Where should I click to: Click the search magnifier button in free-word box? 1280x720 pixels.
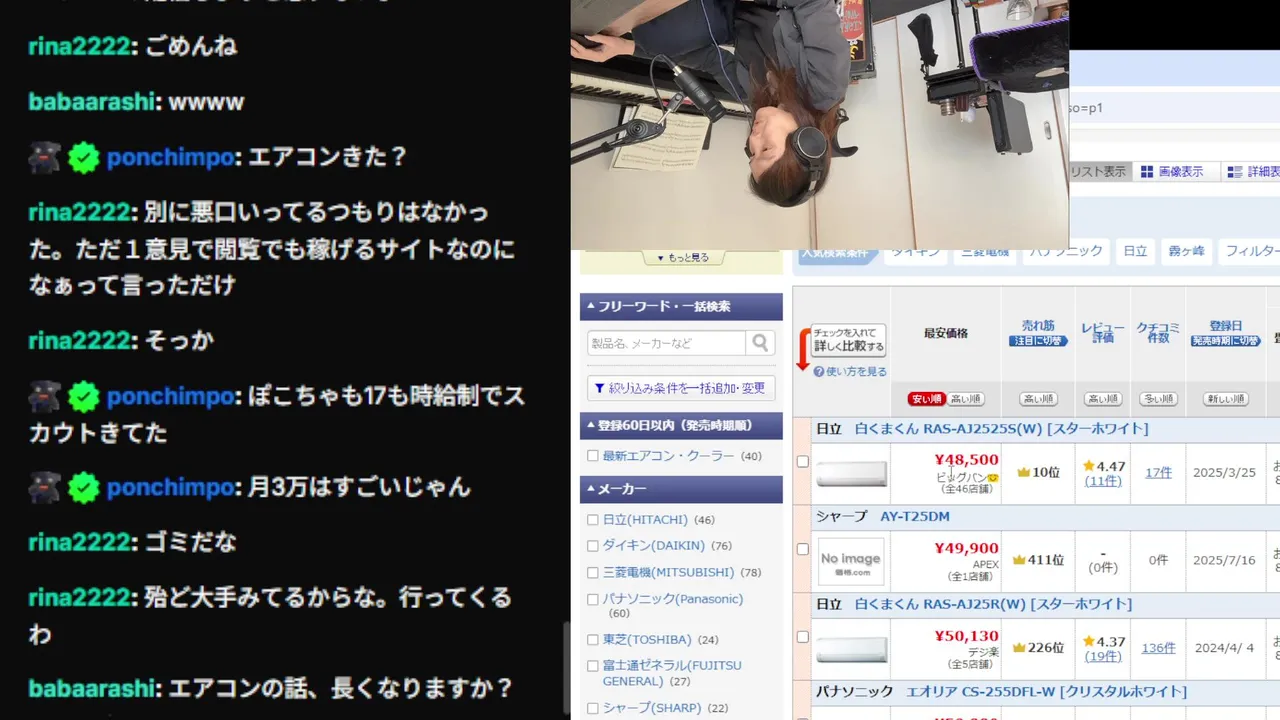[x=760, y=343]
